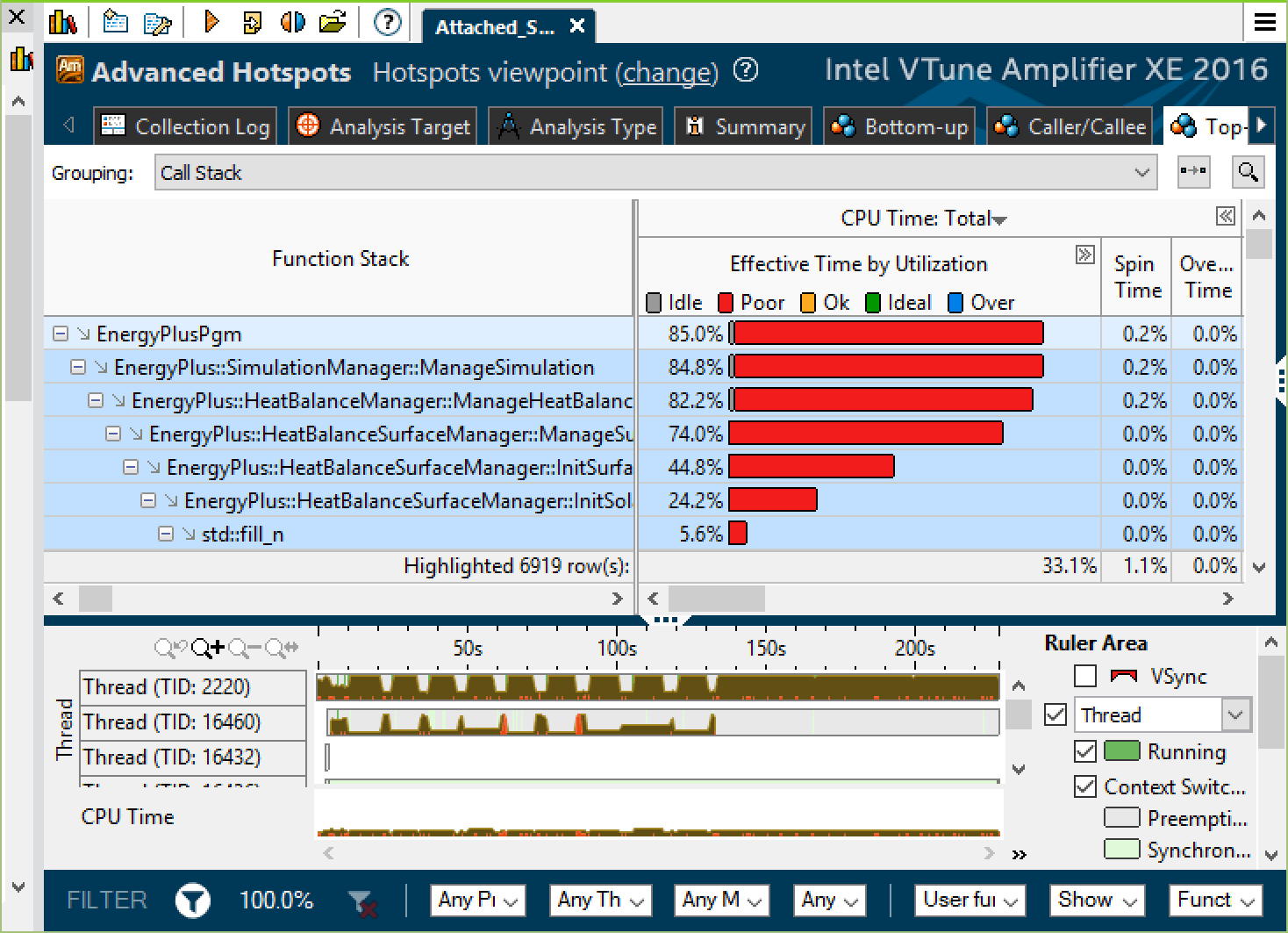Viewport: 1288px width, 933px height.
Task: Enable the VSync checkbox in Ruler Area
Action: (1085, 676)
